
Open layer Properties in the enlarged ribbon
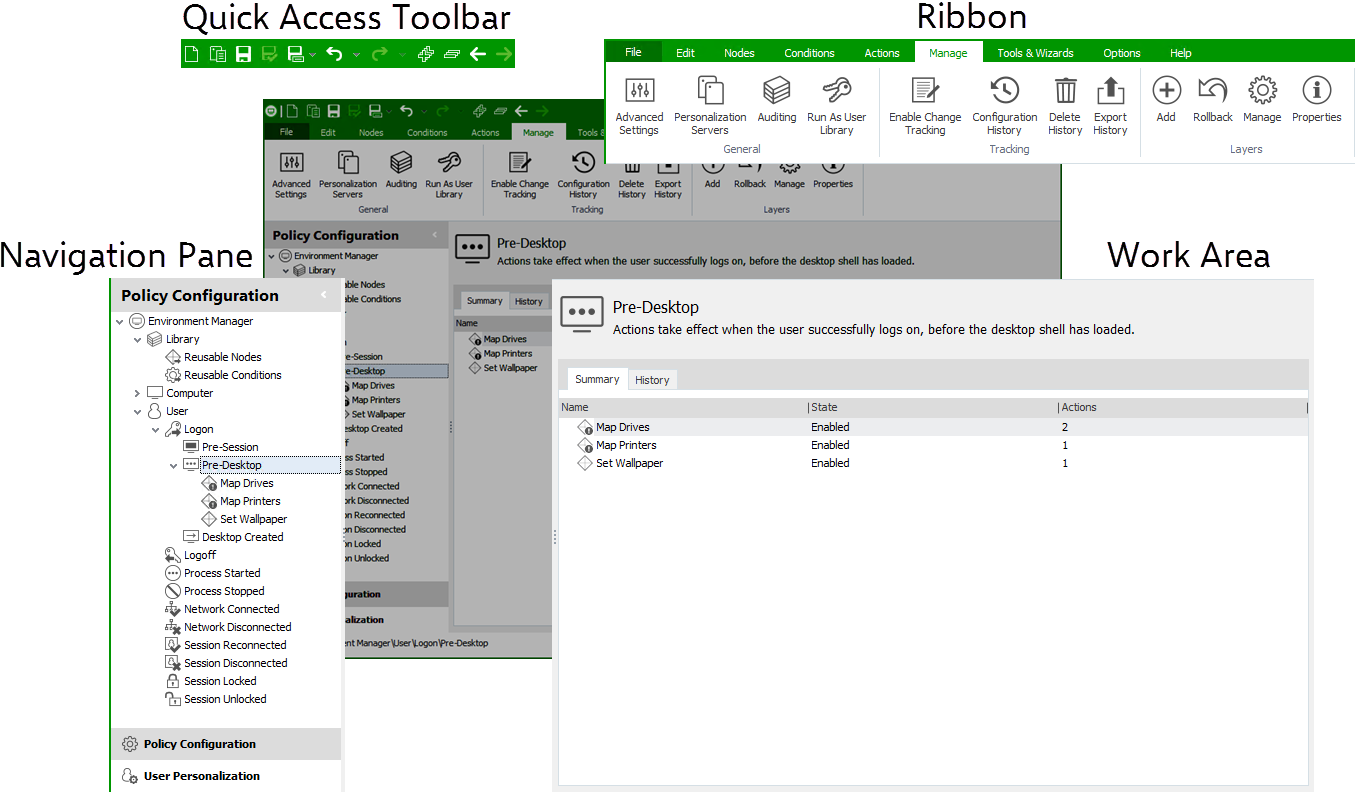[x=1316, y=99]
